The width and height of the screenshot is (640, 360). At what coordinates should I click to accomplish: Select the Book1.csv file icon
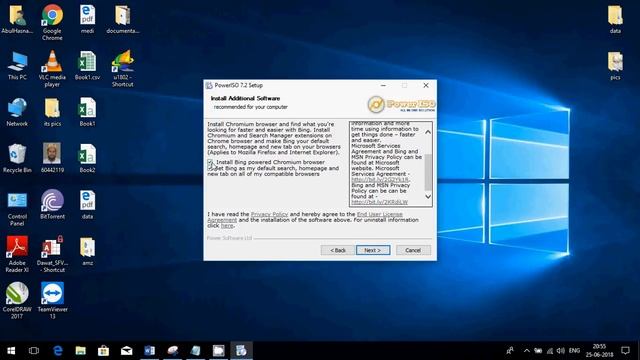point(87,65)
